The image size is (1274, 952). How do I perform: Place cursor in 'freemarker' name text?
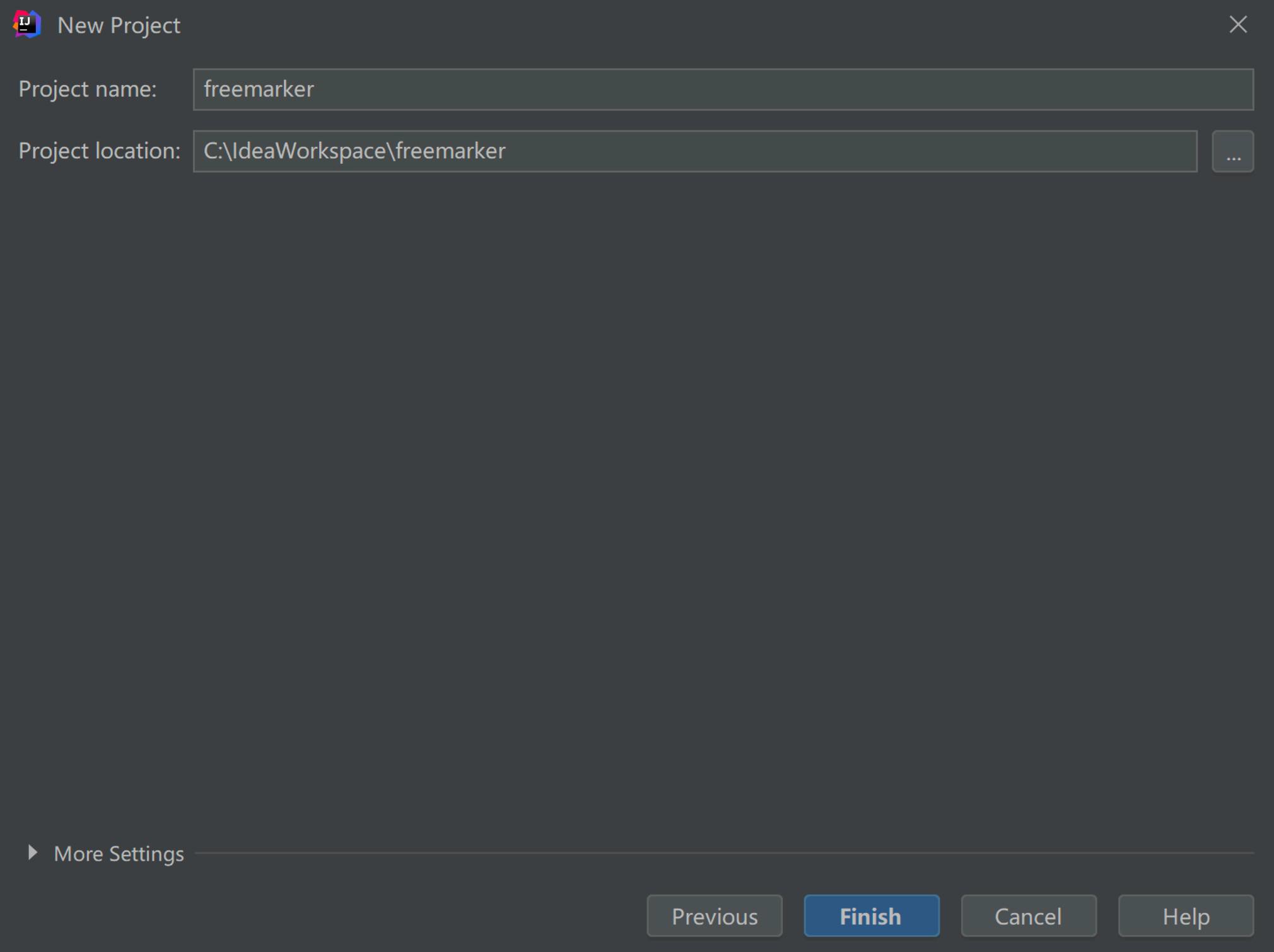(x=259, y=90)
